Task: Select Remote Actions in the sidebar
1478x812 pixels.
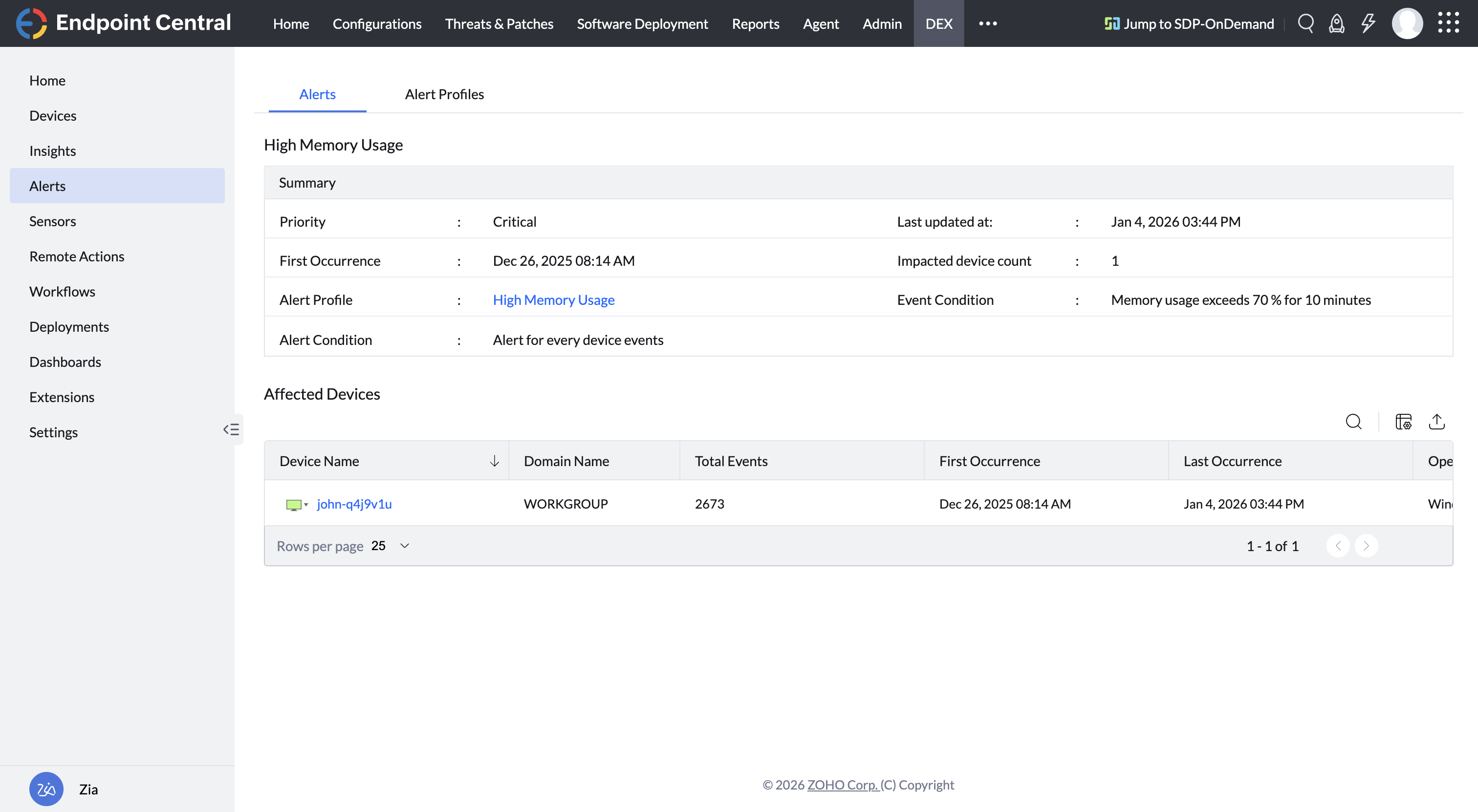Action: (76, 256)
